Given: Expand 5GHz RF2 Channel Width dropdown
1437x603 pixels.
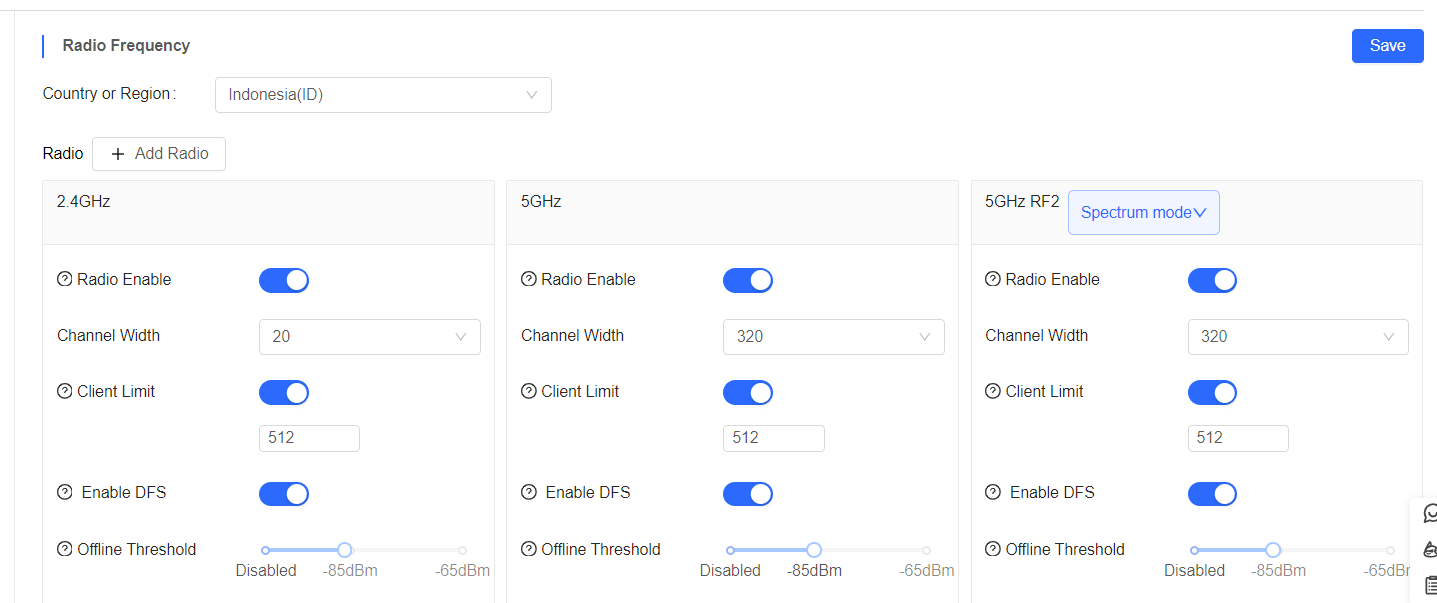Looking at the screenshot, I should pos(1298,337).
